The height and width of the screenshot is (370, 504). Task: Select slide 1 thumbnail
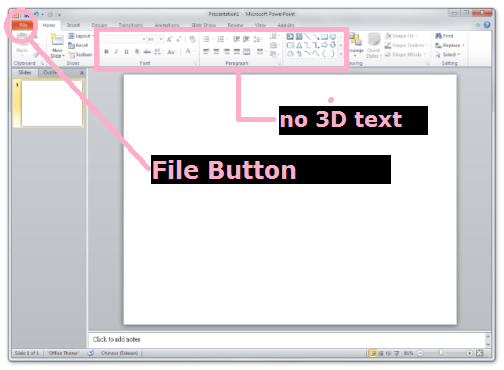52,104
